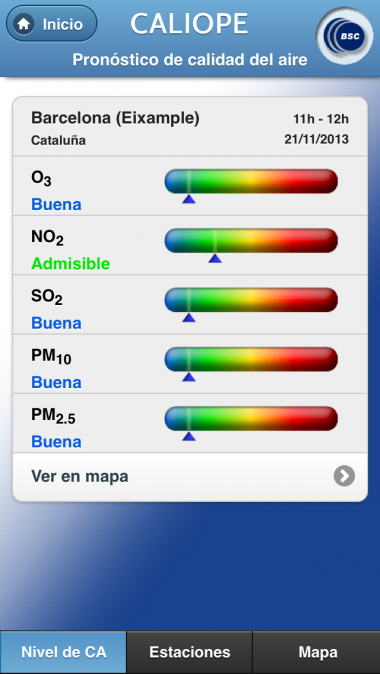Open the Ver en mapa row
The image size is (380, 674).
pyautogui.click(x=190, y=477)
